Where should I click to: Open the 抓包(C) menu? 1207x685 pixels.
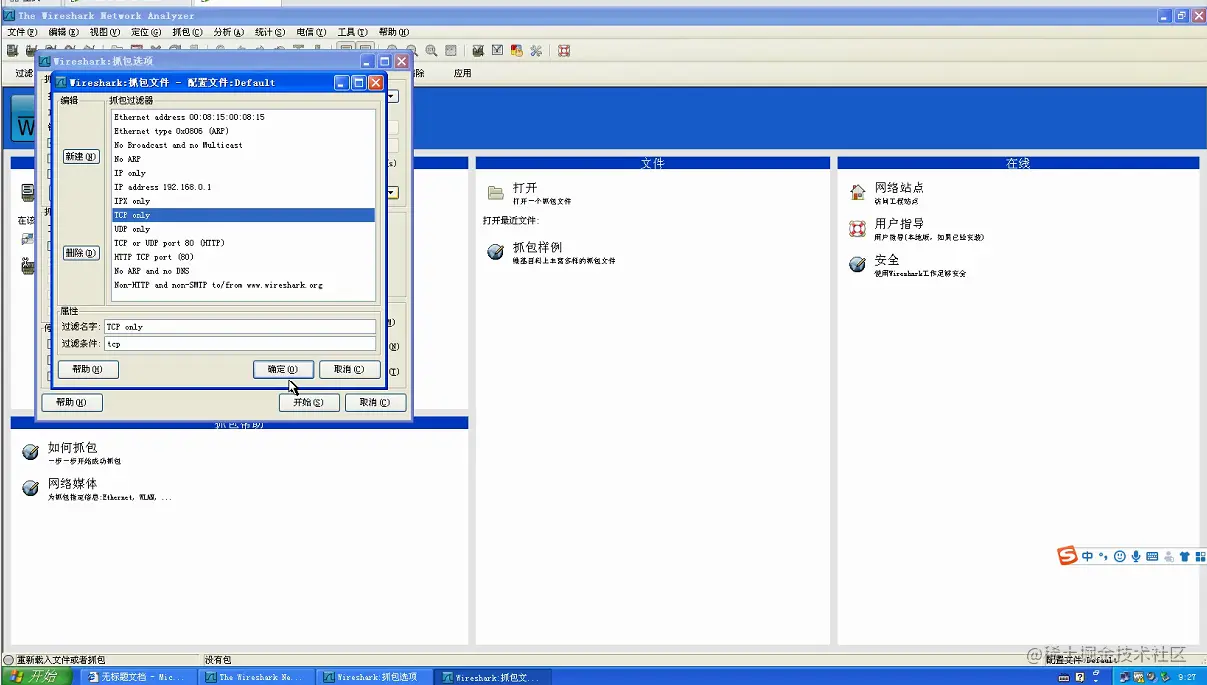(187, 32)
